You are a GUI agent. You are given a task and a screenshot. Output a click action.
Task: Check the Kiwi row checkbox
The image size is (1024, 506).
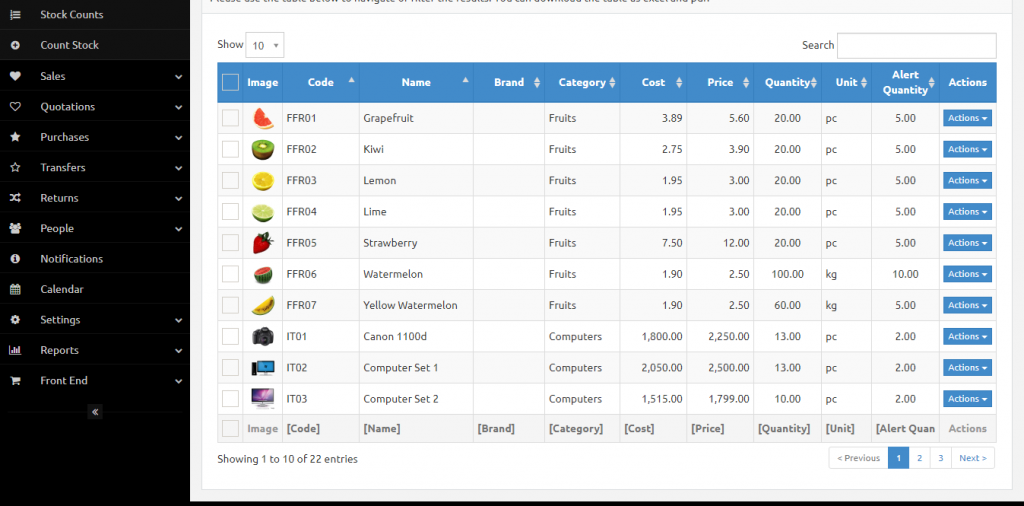pyautogui.click(x=230, y=150)
